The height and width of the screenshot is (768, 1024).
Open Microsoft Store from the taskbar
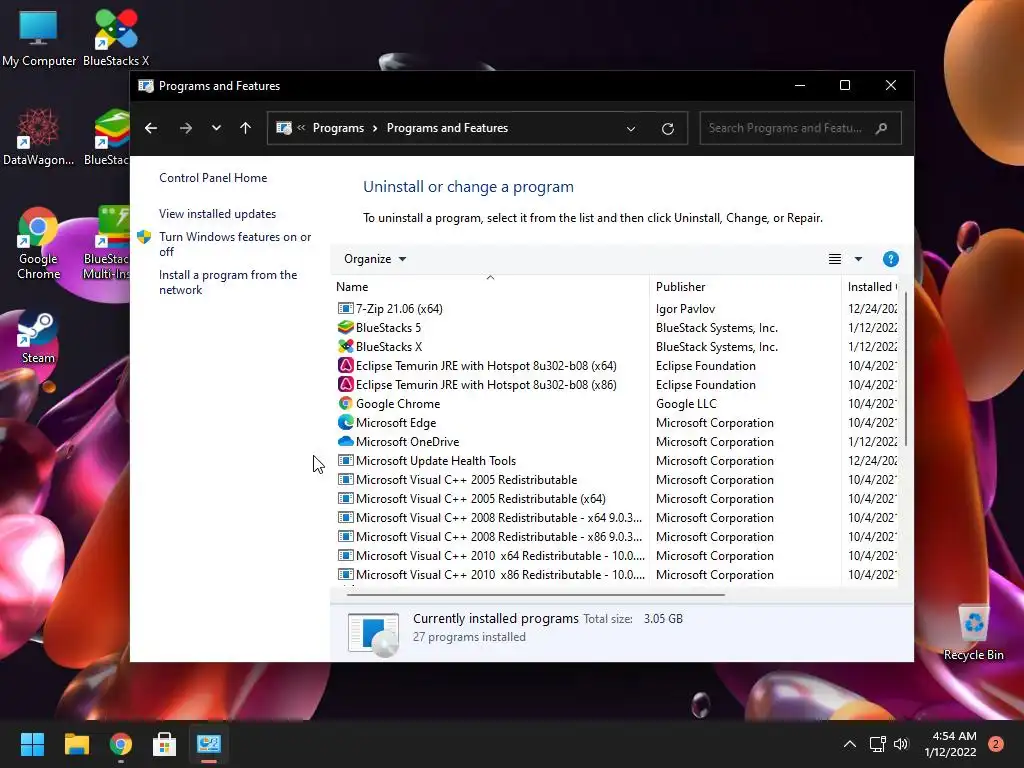click(165, 744)
